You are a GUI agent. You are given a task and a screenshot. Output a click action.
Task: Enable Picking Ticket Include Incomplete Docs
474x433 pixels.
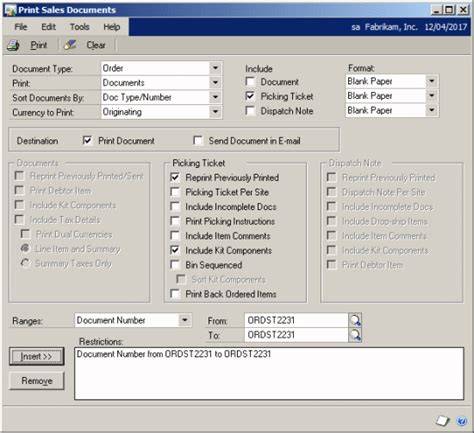point(175,206)
